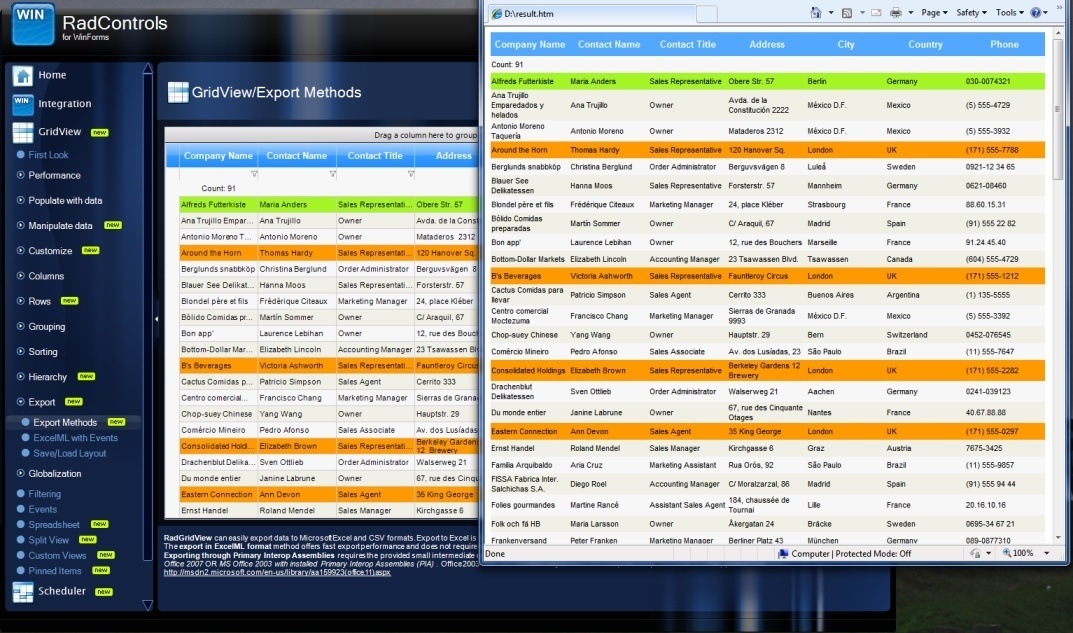Expand the Customize section
Viewport: 1073px width, 633px height.
21,250
